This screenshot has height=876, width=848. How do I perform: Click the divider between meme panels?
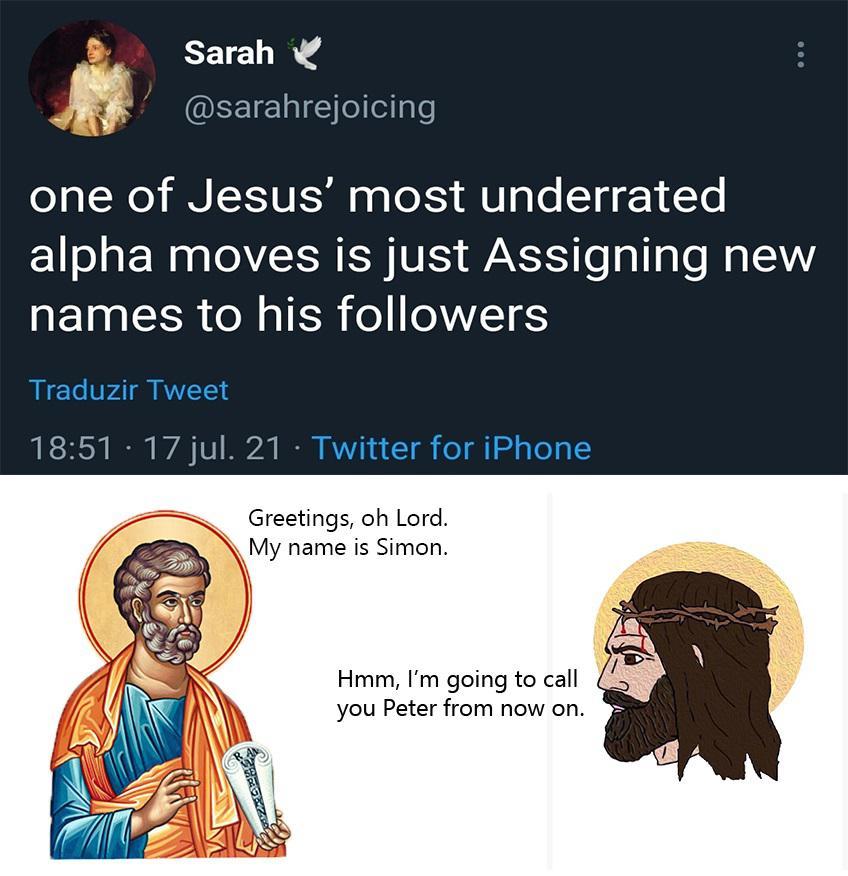click(550, 680)
